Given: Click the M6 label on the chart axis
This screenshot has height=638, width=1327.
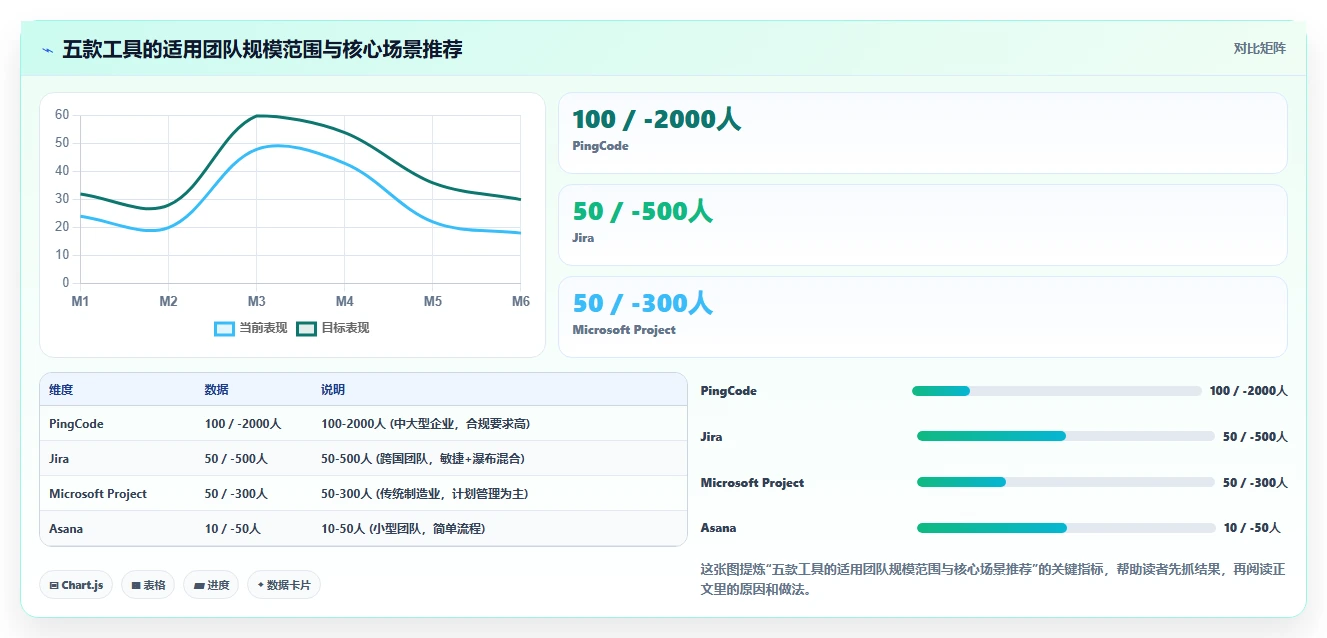Looking at the screenshot, I should point(521,301).
